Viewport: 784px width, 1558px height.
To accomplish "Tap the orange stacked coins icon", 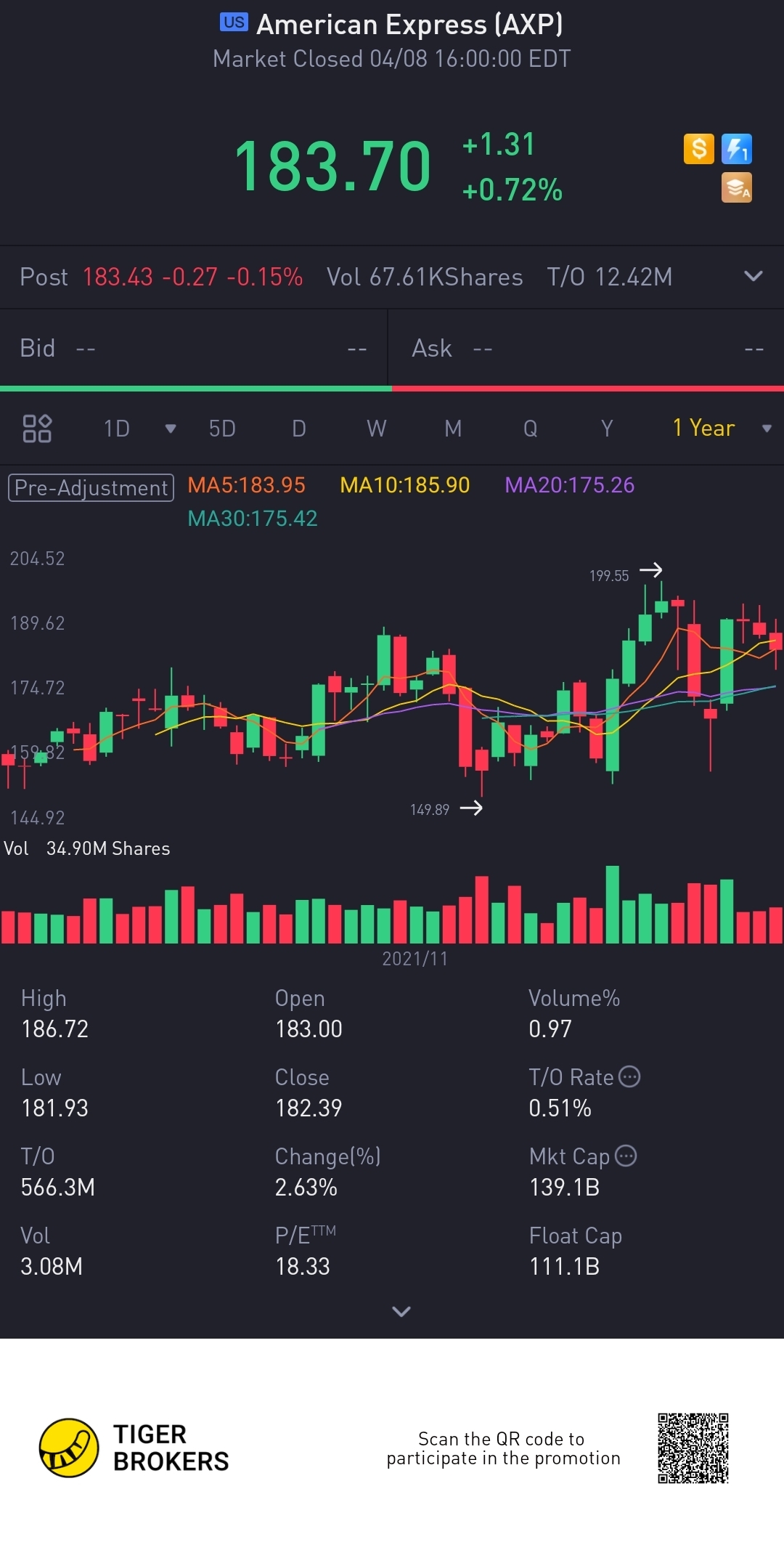I will pyautogui.click(x=737, y=187).
